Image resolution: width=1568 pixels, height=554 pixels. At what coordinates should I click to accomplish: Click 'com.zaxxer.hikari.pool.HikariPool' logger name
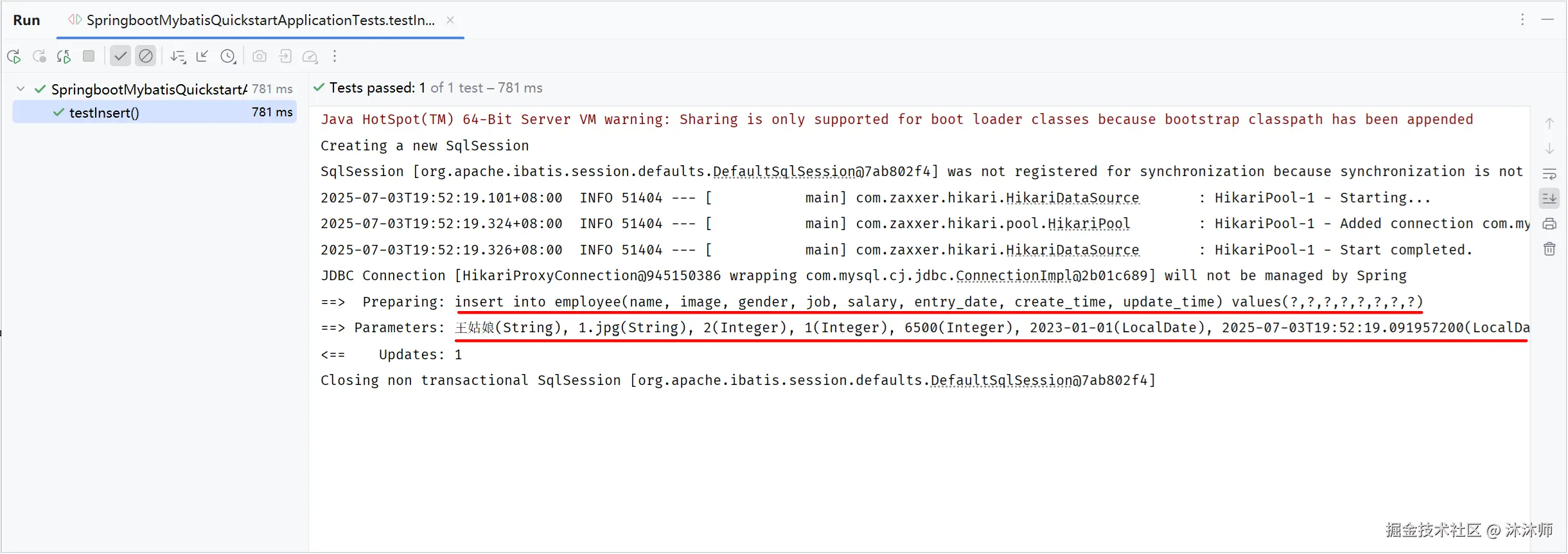click(992, 224)
